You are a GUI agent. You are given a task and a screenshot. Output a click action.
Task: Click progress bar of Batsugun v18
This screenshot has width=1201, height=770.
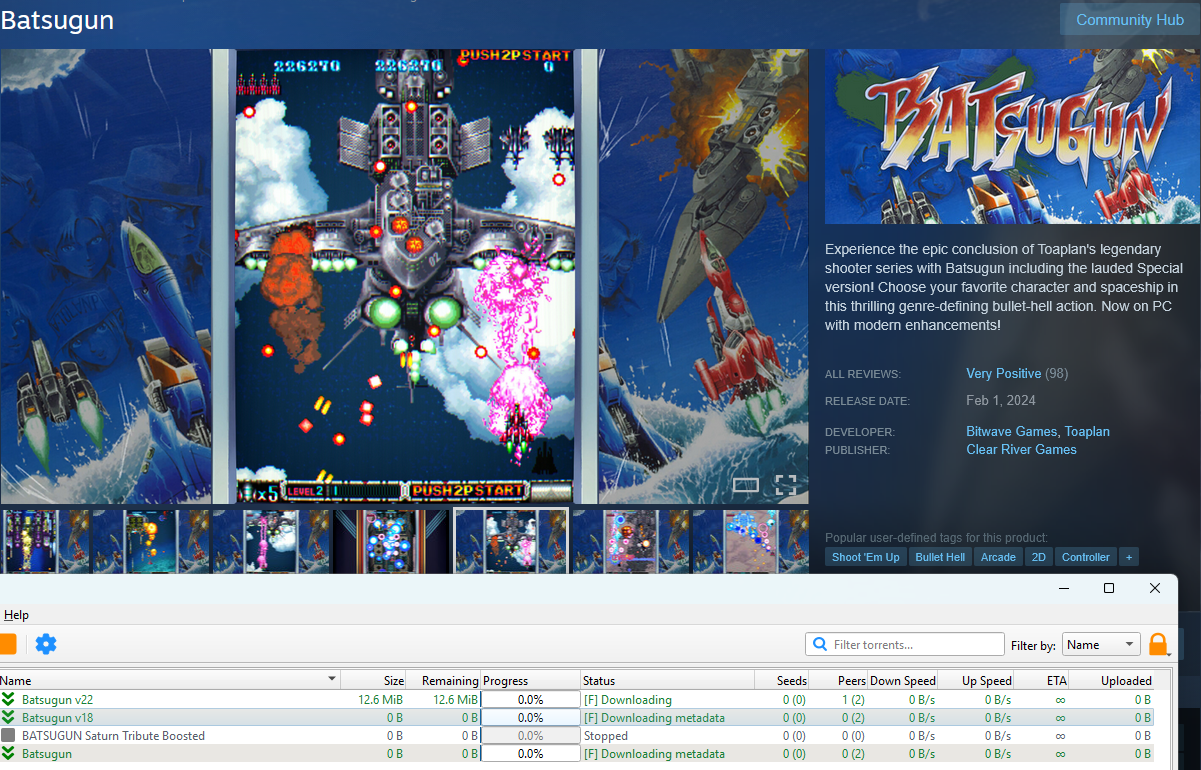(531, 718)
